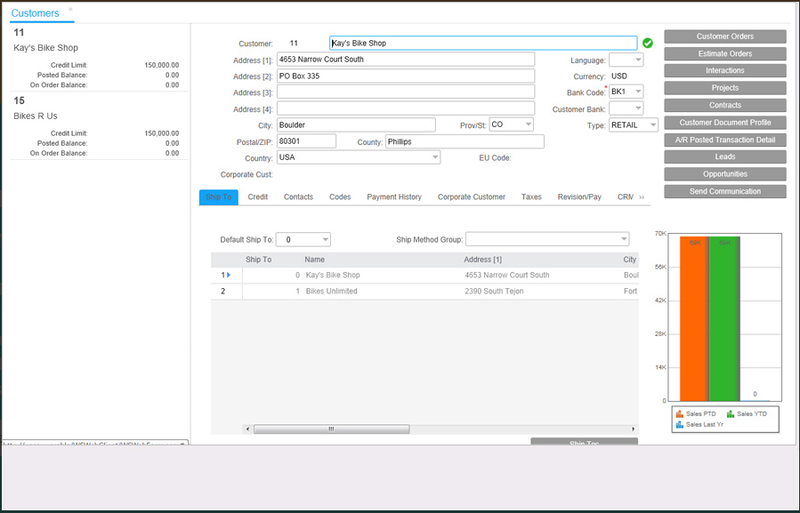Click the Leads button
The height and width of the screenshot is (513, 800).
click(x=725, y=157)
